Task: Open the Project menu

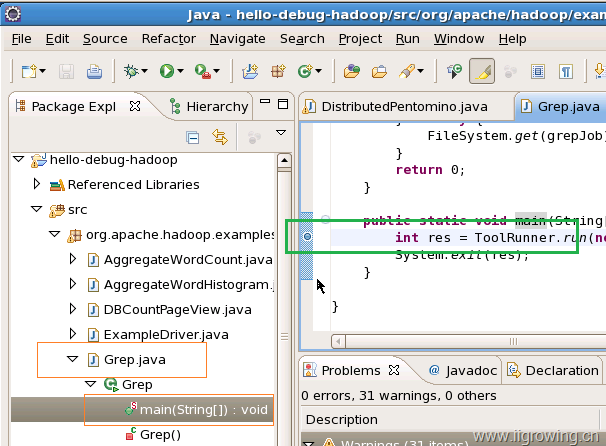Action: pos(360,39)
